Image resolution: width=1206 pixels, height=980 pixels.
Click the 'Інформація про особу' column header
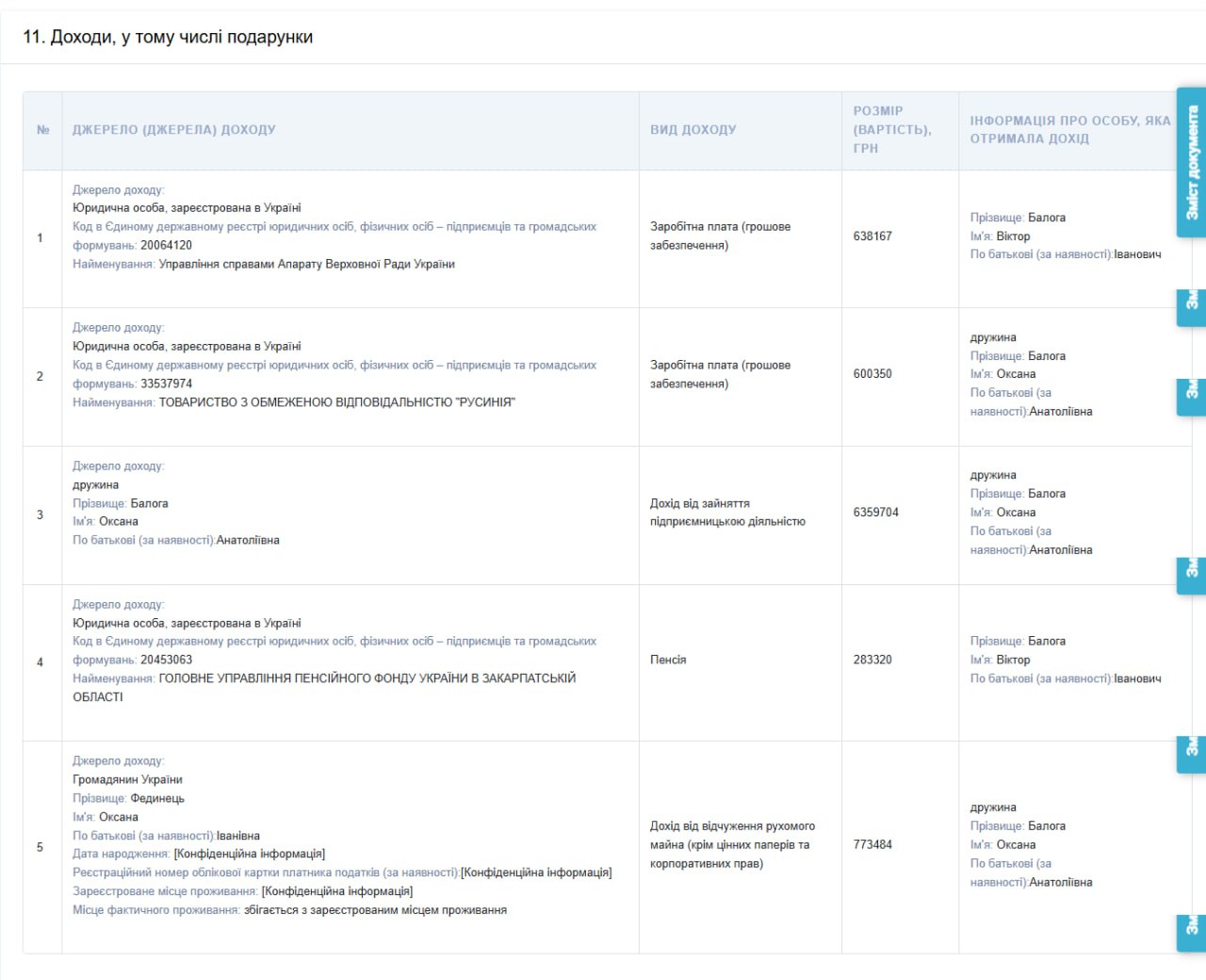1069,129
